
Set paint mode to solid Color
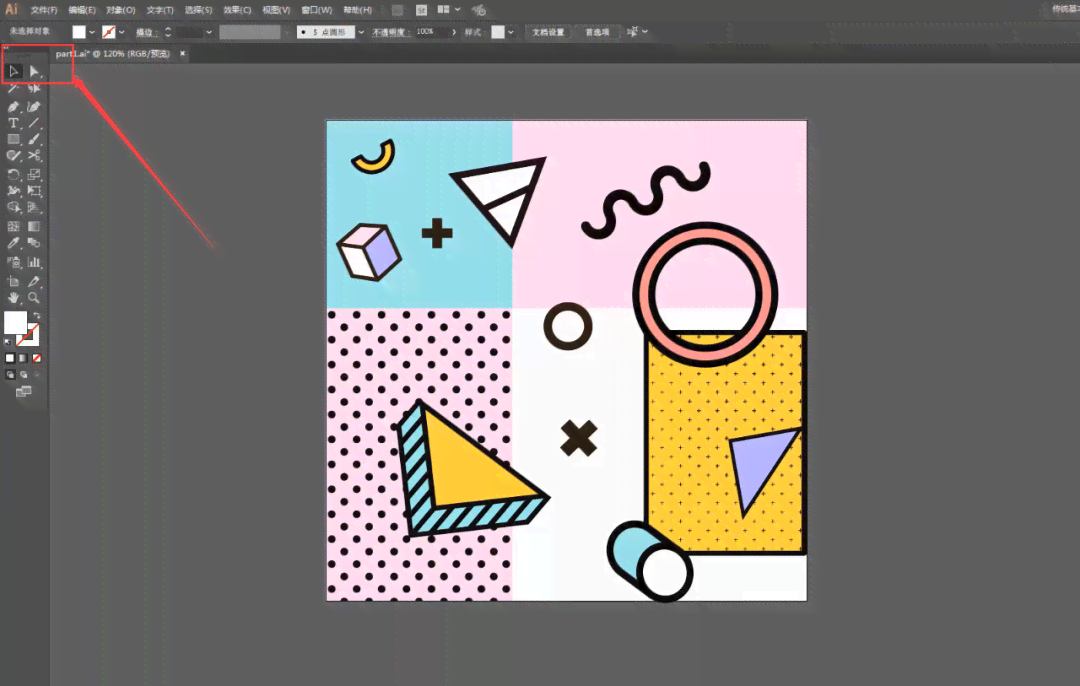point(10,358)
